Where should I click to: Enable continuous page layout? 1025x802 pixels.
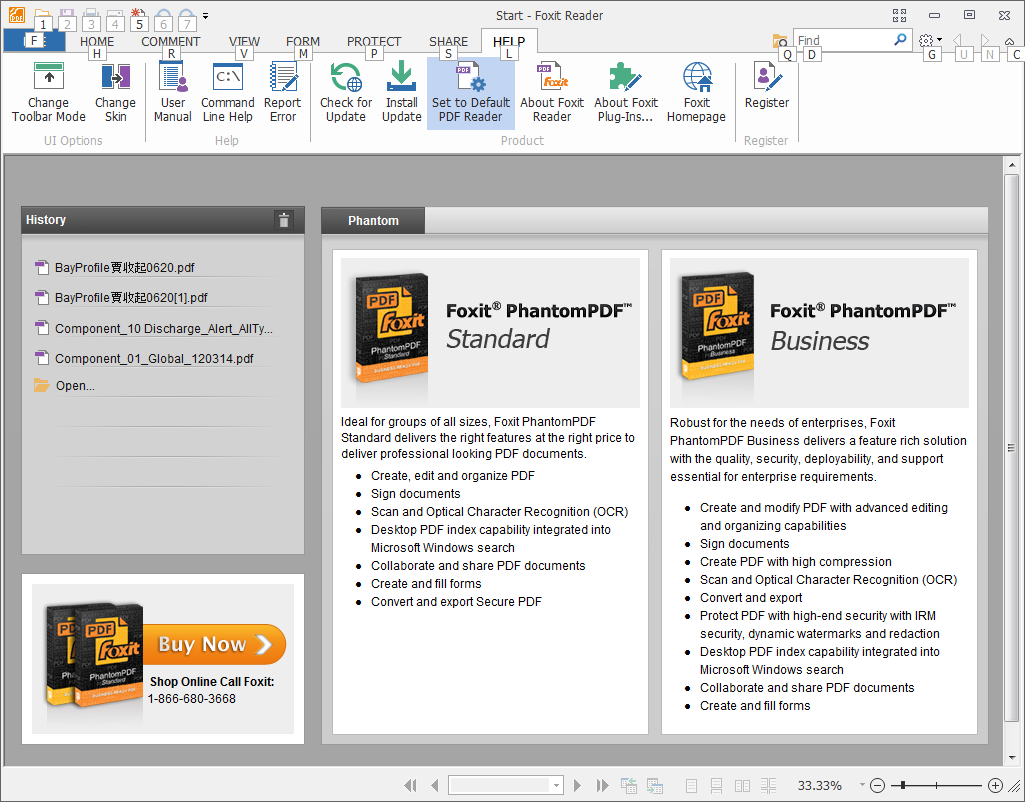tap(716, 786)
